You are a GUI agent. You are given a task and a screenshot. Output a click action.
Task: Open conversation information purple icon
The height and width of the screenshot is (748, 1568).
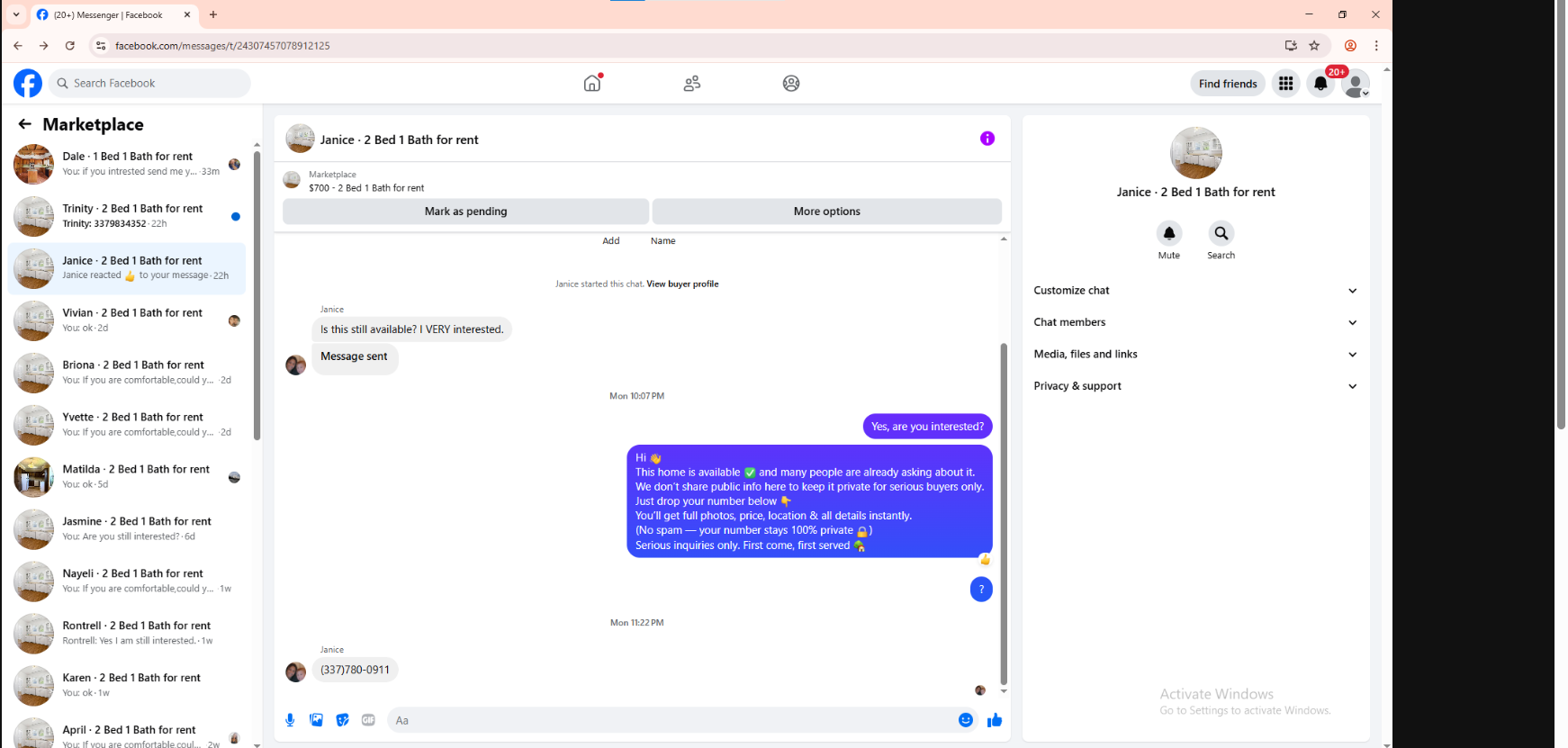(987, 139)
